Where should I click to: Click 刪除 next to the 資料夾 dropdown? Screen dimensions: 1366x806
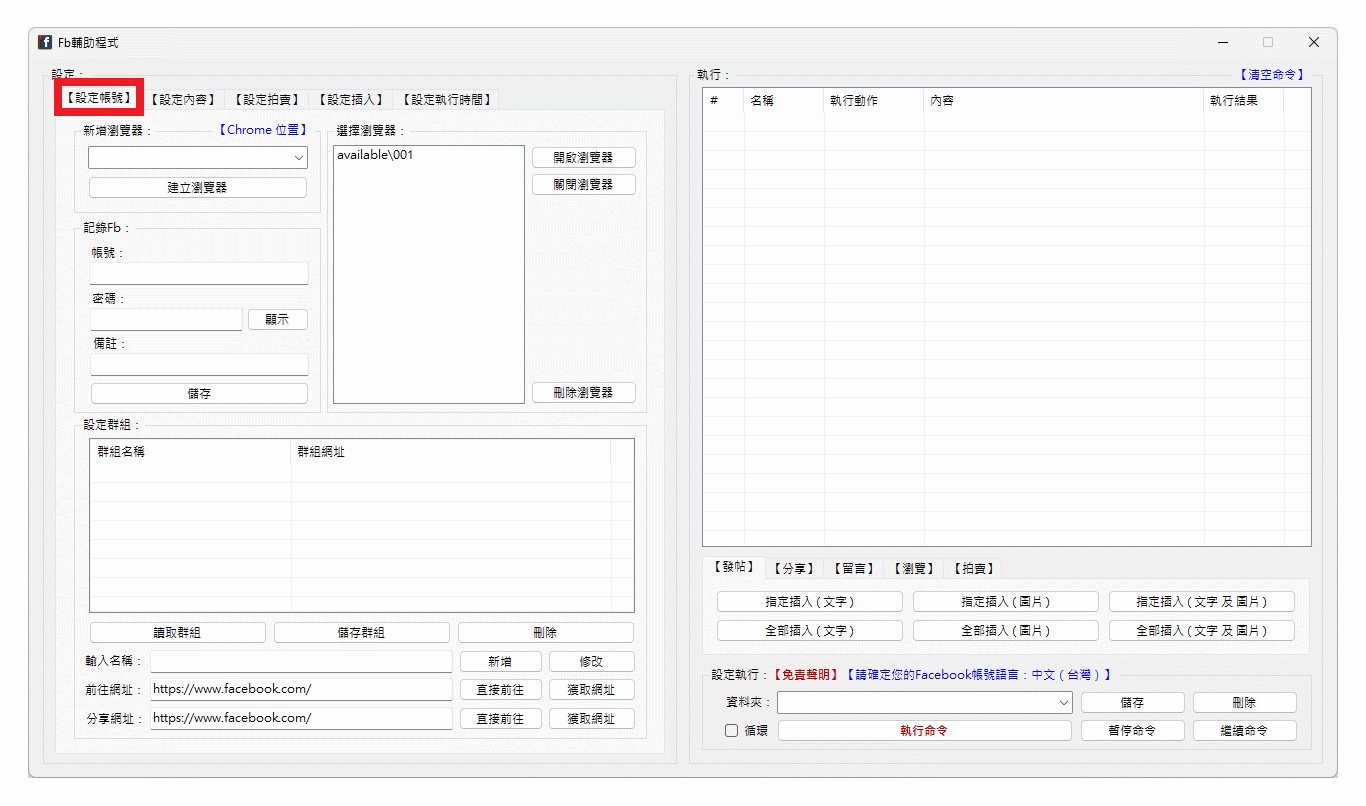click(1245, 703)
